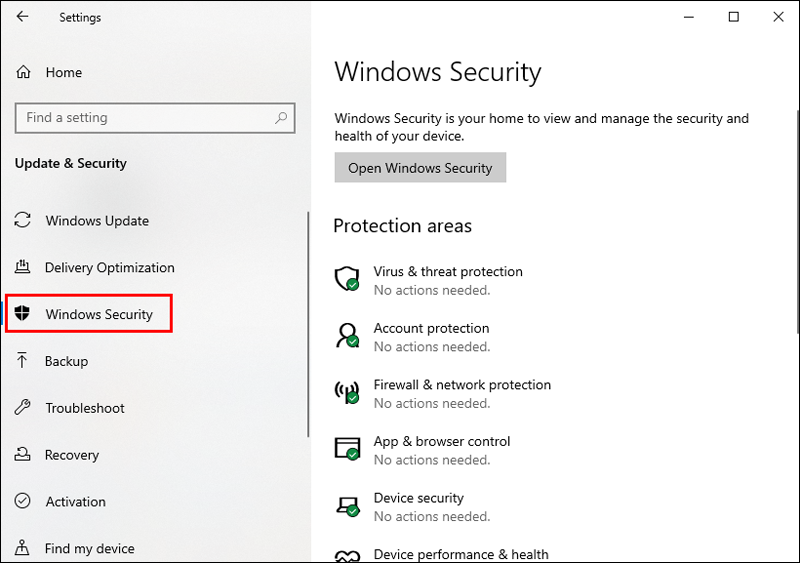The image size is (800, 563).
Task: Select Windows Security in the sidebar
Action: 99,314
